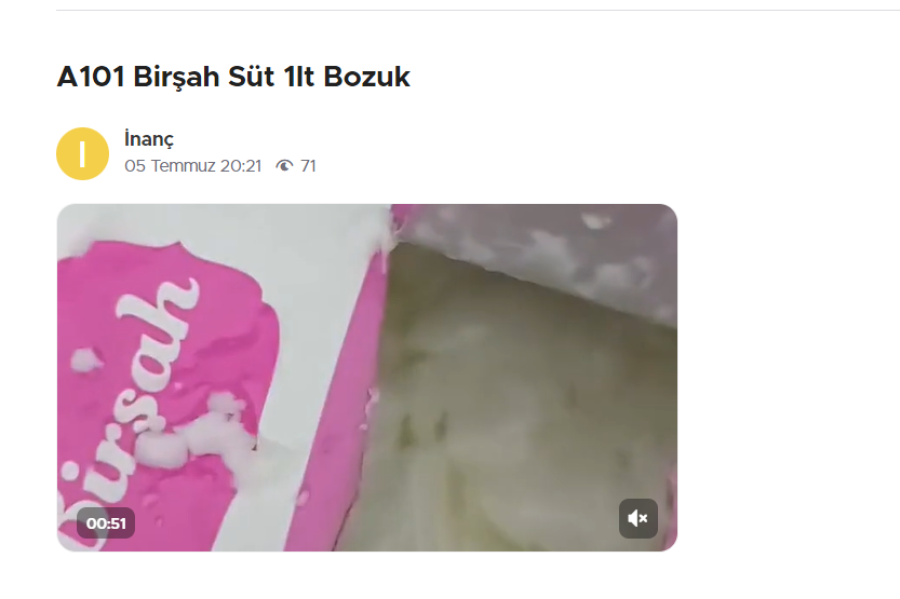Click the word Bozuk in the title
900x599 pixels.
click(367, 76)
